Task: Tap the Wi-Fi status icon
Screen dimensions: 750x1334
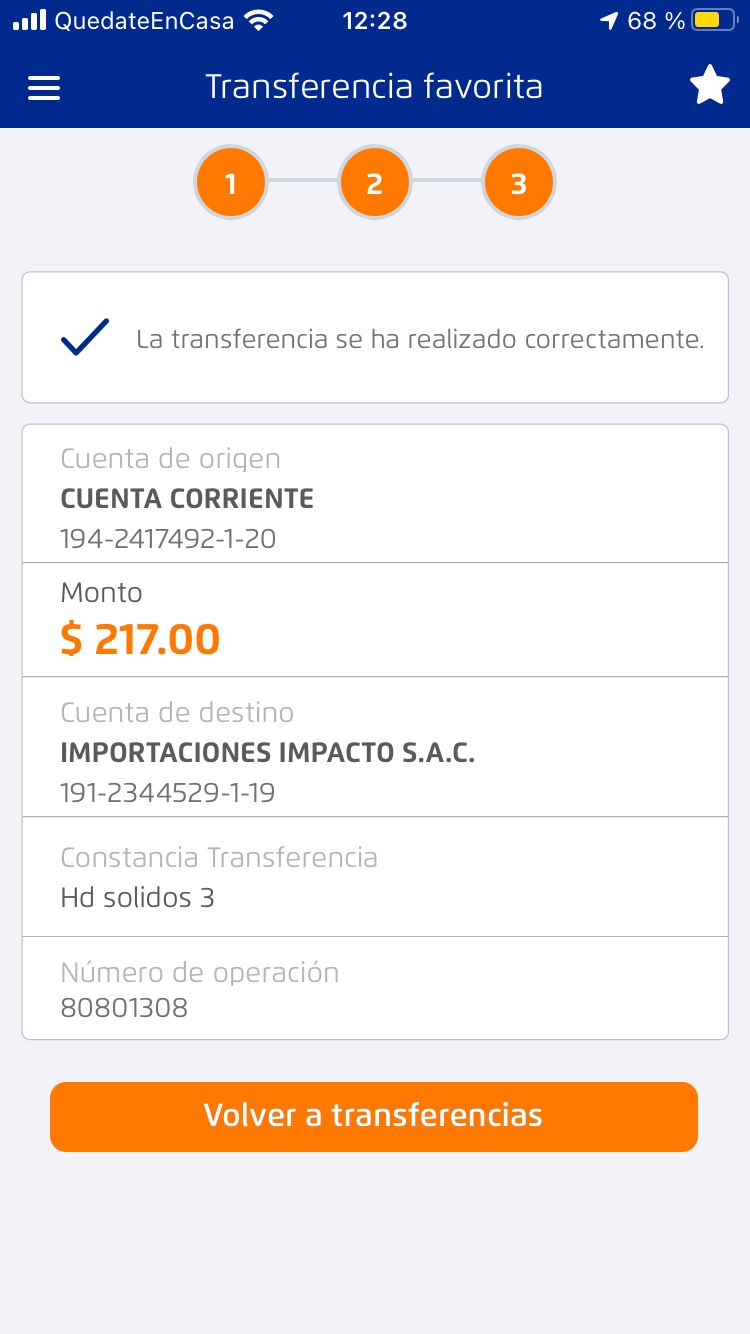Action: pyautogui.click(x=259, y=21)
